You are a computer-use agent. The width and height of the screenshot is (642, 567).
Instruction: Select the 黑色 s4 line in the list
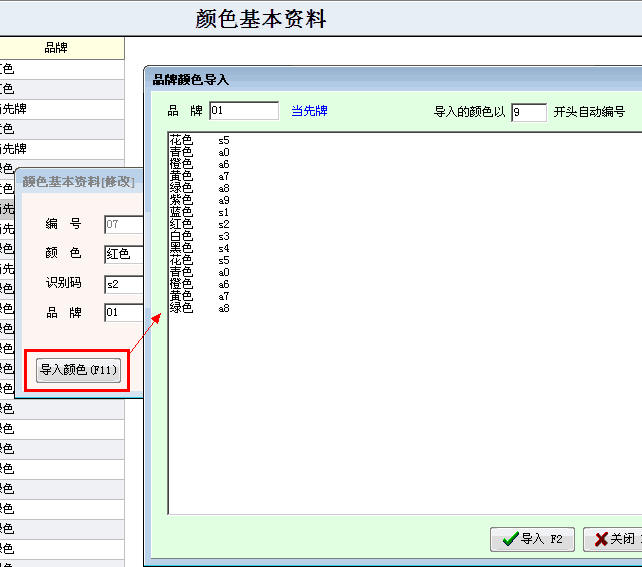(x=199, y=248)
